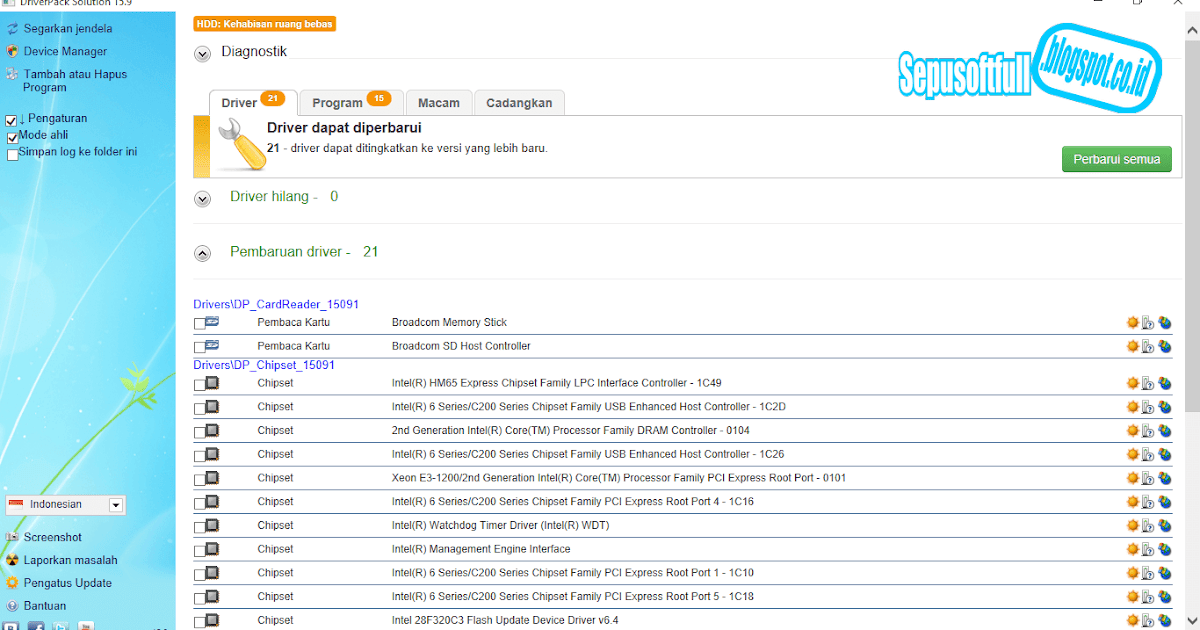Click globe icon for USB Enhanced Host Controller 1C26

pos(1165,454)
